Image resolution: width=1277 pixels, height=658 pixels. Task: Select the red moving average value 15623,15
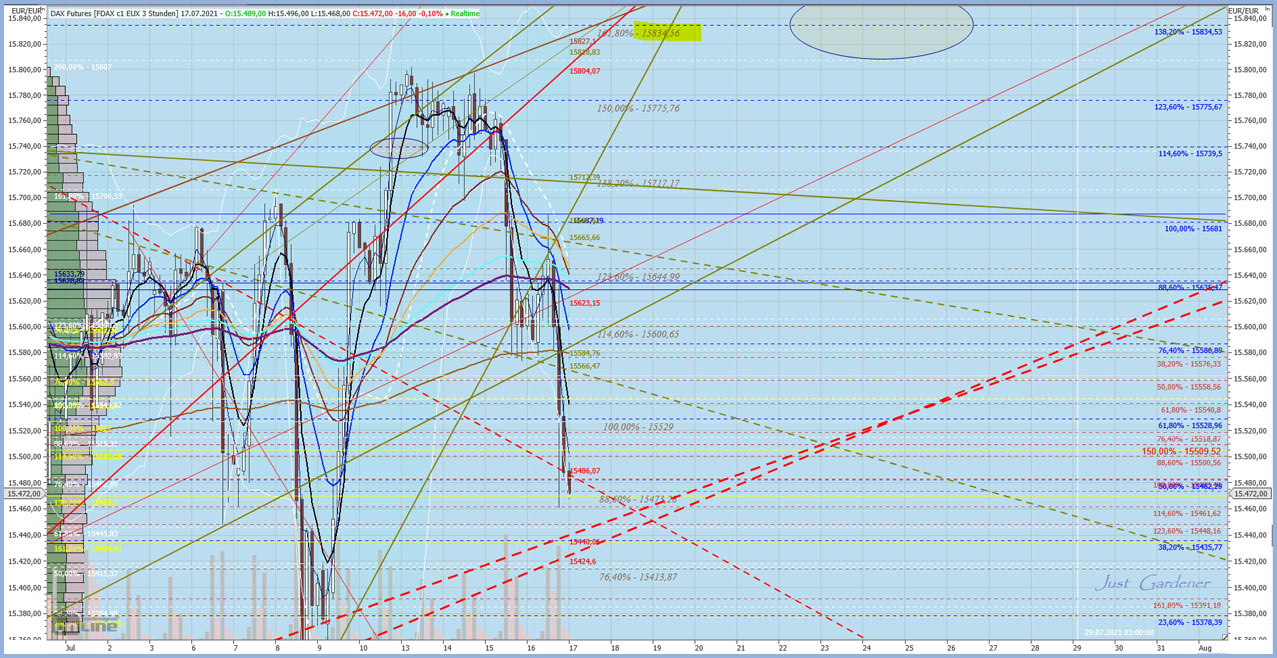coord(585,303)
